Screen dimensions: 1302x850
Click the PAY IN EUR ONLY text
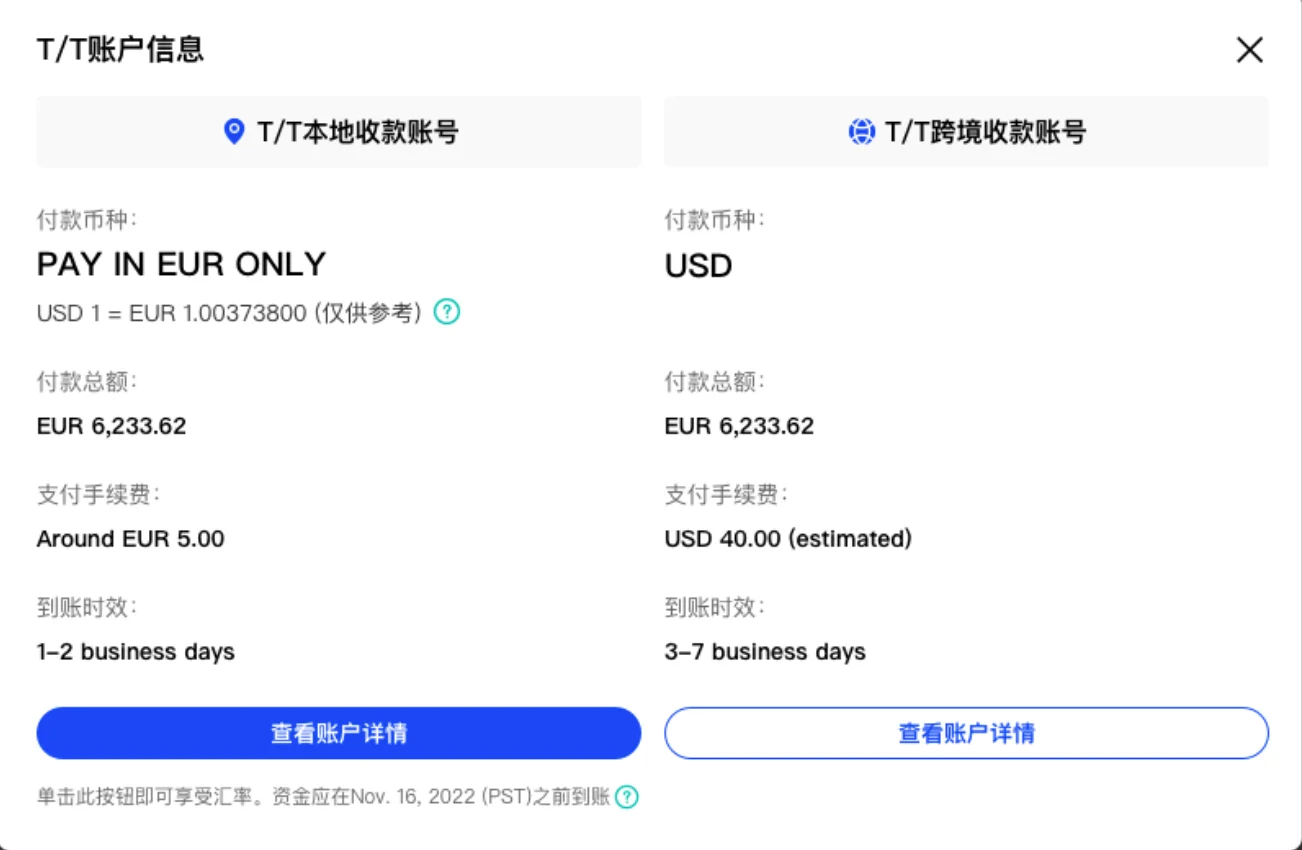pyautogui.click(x=182, y=264)
